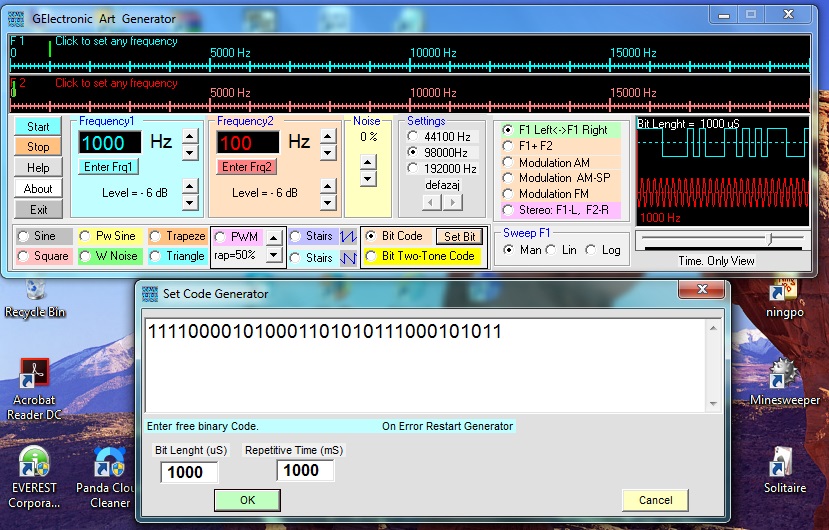Open Panda Cloud Cleaner shortcut
Viewport: 829px width, 530px height.
coord(109,478)
